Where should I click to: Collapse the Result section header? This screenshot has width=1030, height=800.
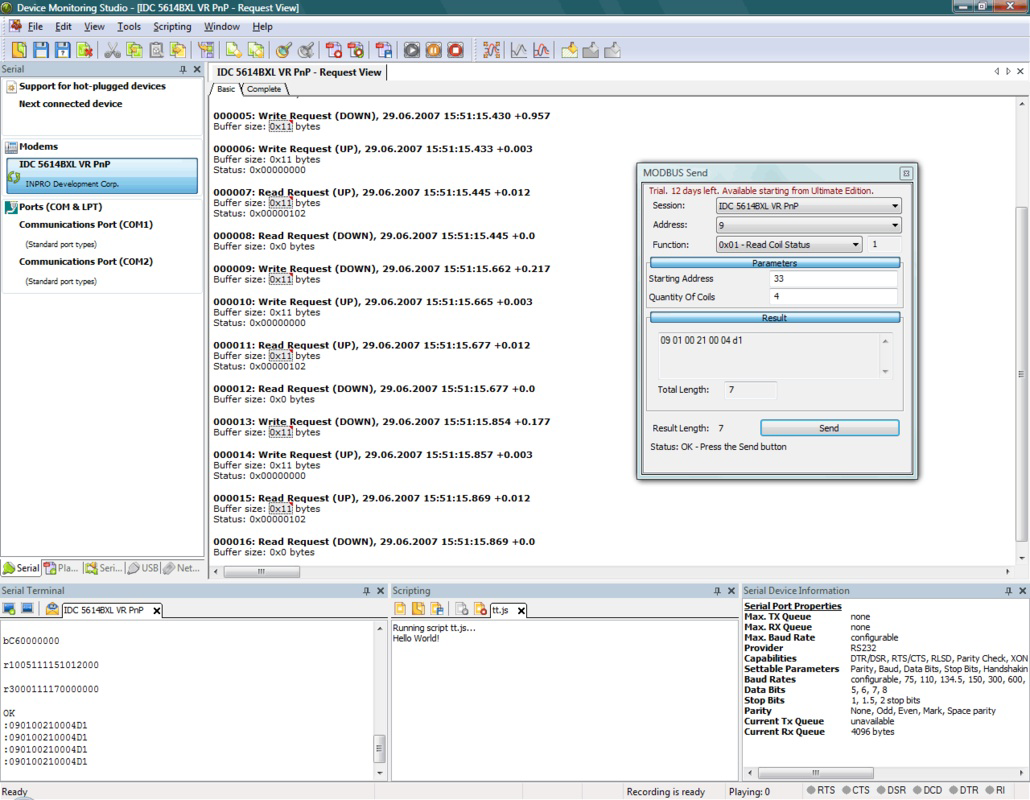[x=774, y=318]
